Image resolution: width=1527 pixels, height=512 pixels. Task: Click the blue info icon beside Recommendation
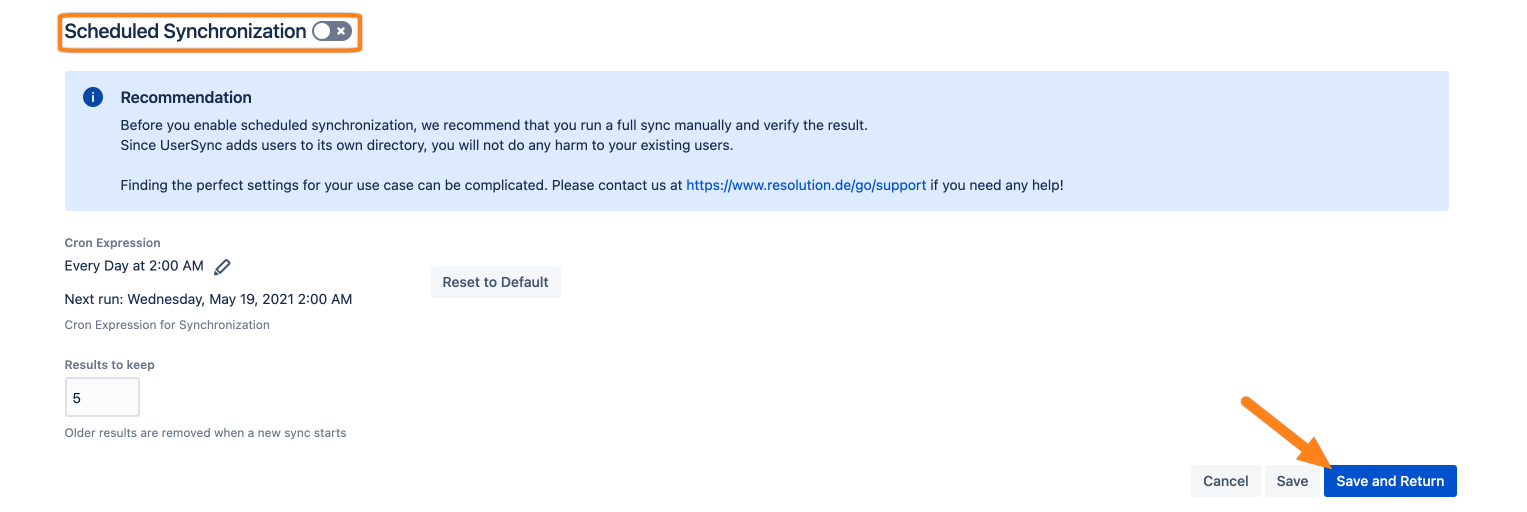[93, 97]
